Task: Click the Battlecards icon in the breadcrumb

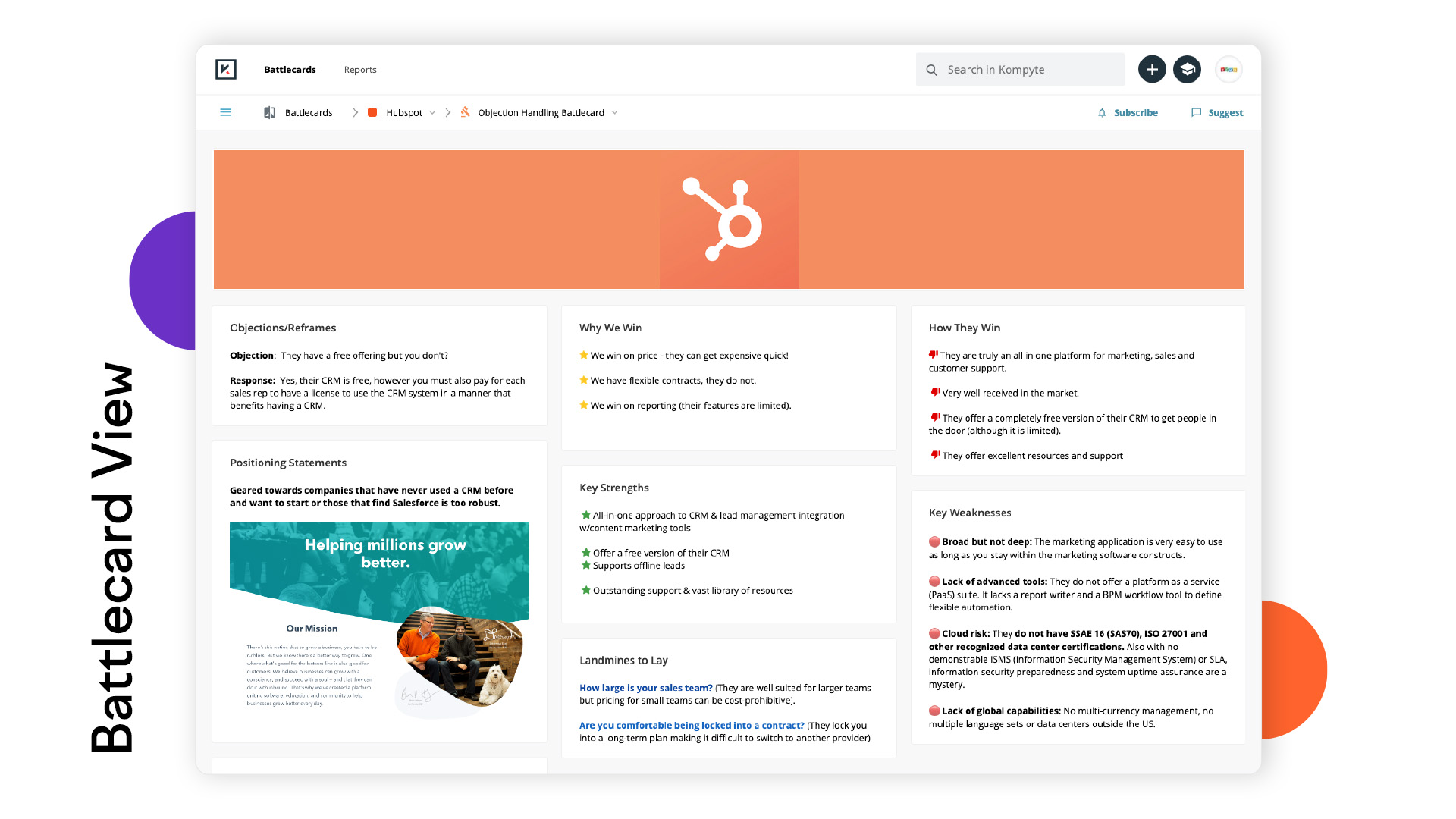Action: tap(269, 111)
